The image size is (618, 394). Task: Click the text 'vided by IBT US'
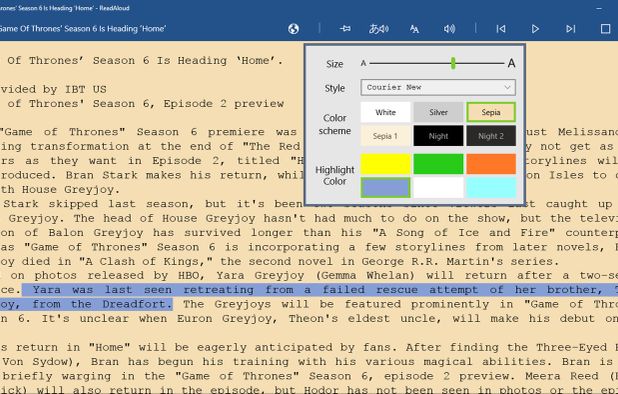click(x=54, y=89)
